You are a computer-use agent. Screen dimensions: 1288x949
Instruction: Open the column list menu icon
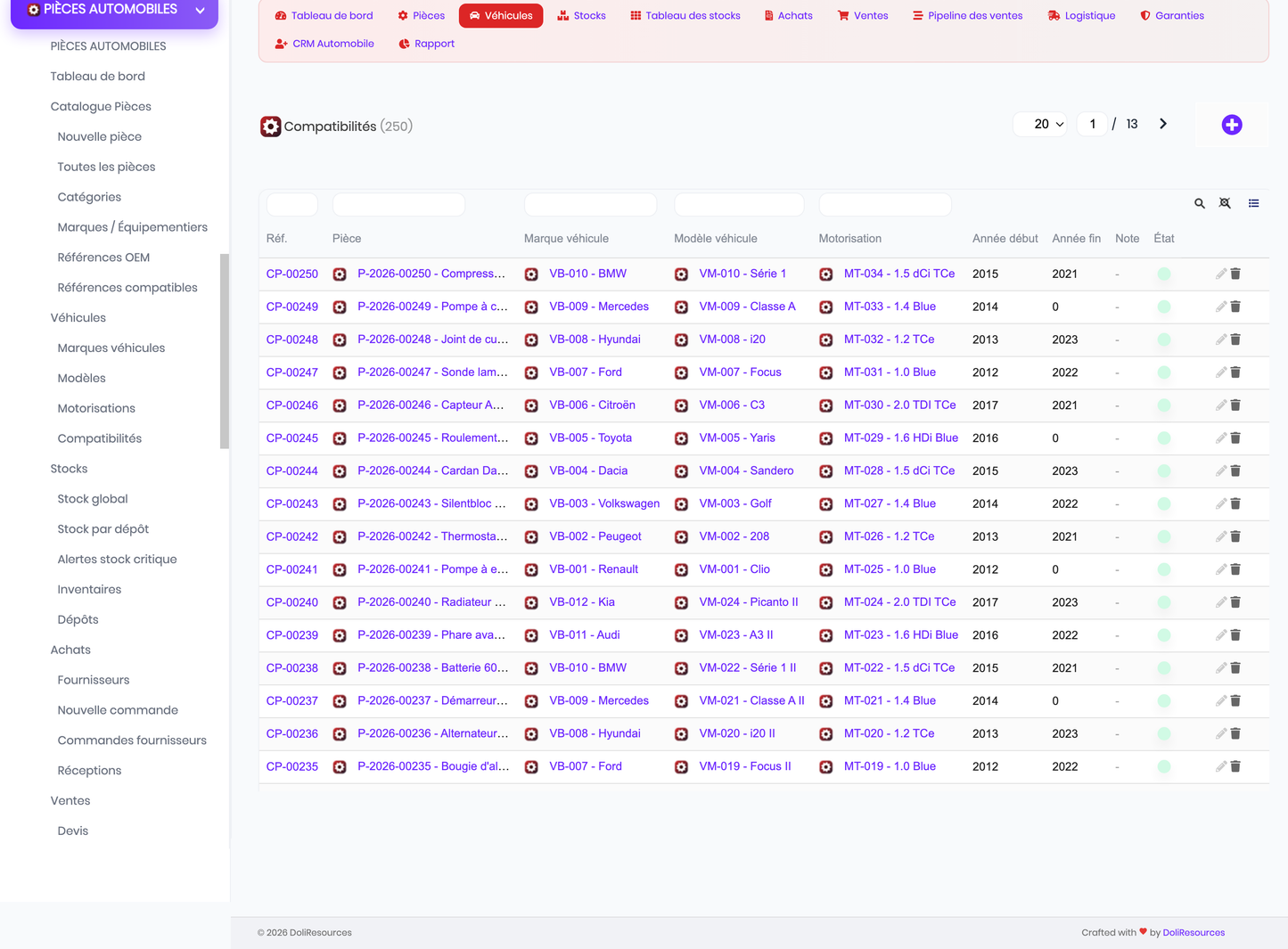click(1254, 203)
